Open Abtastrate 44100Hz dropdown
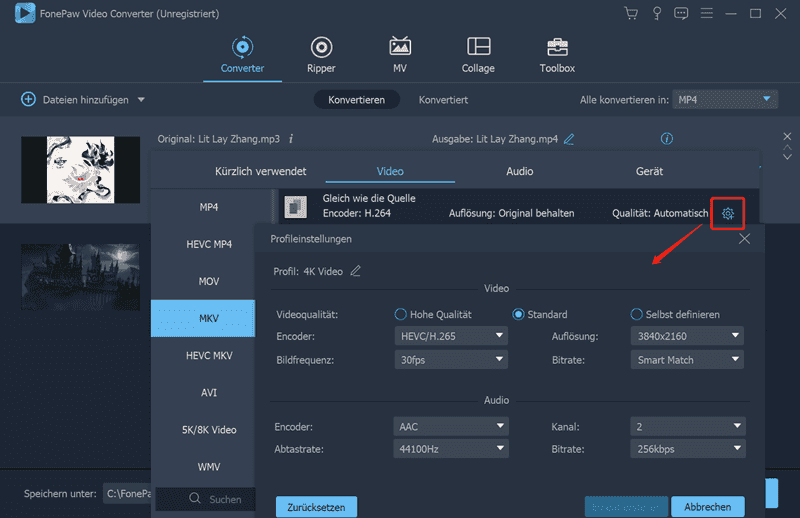Screen dimensions: 800x518 (451, 449)
